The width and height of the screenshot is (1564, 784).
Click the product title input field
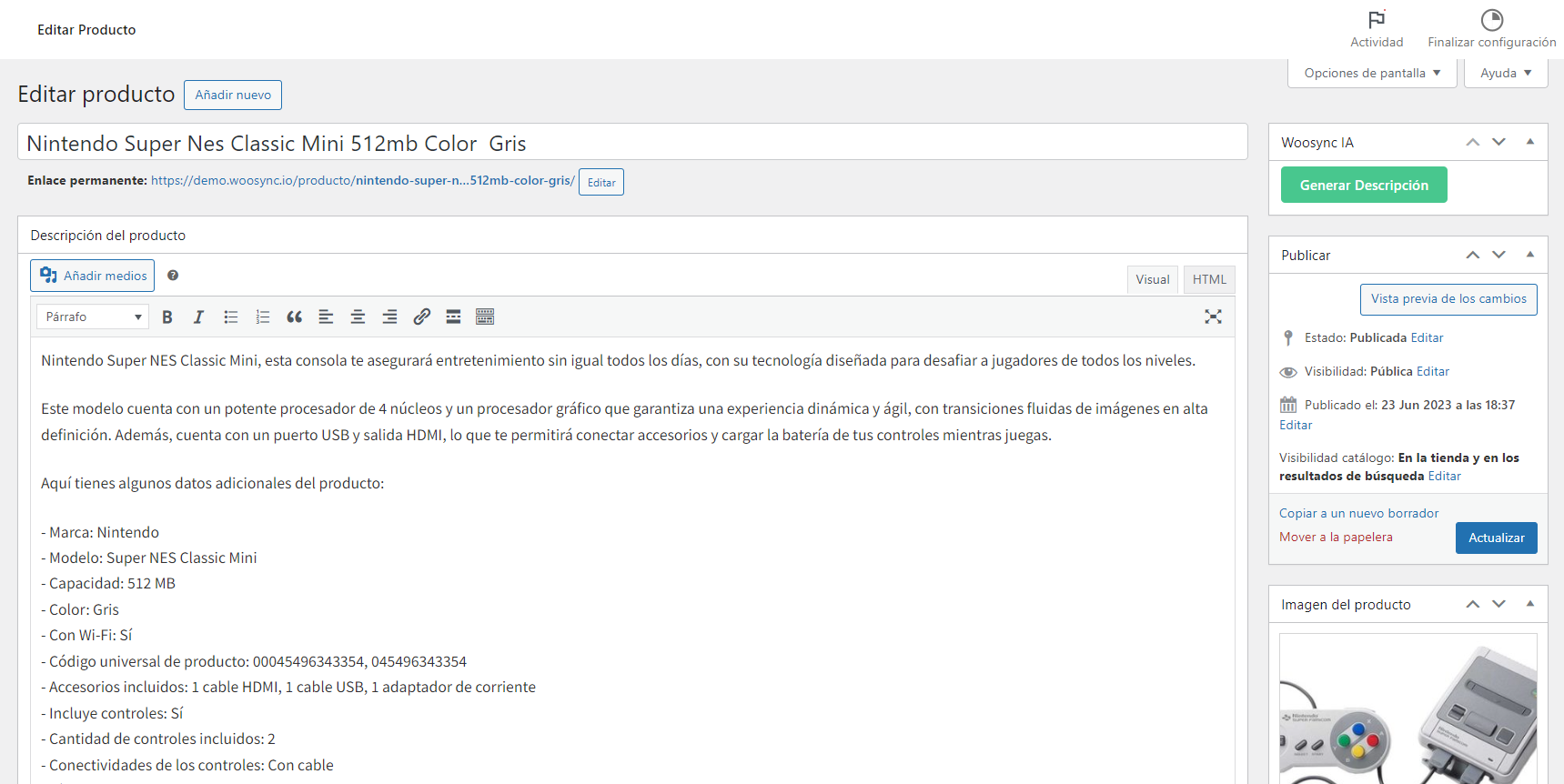click(632, 143)
